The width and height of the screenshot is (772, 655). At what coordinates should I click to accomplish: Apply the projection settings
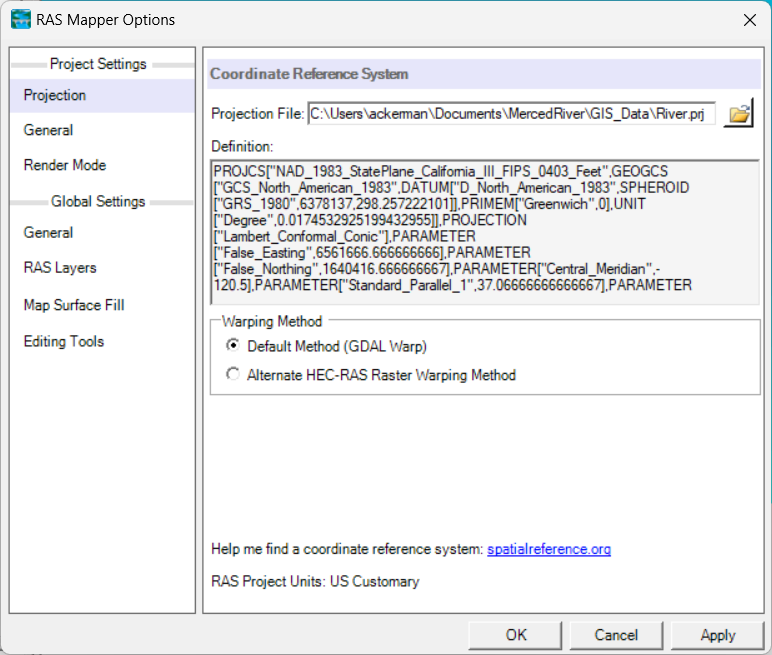pyautogui.click(x=717, y=635)
